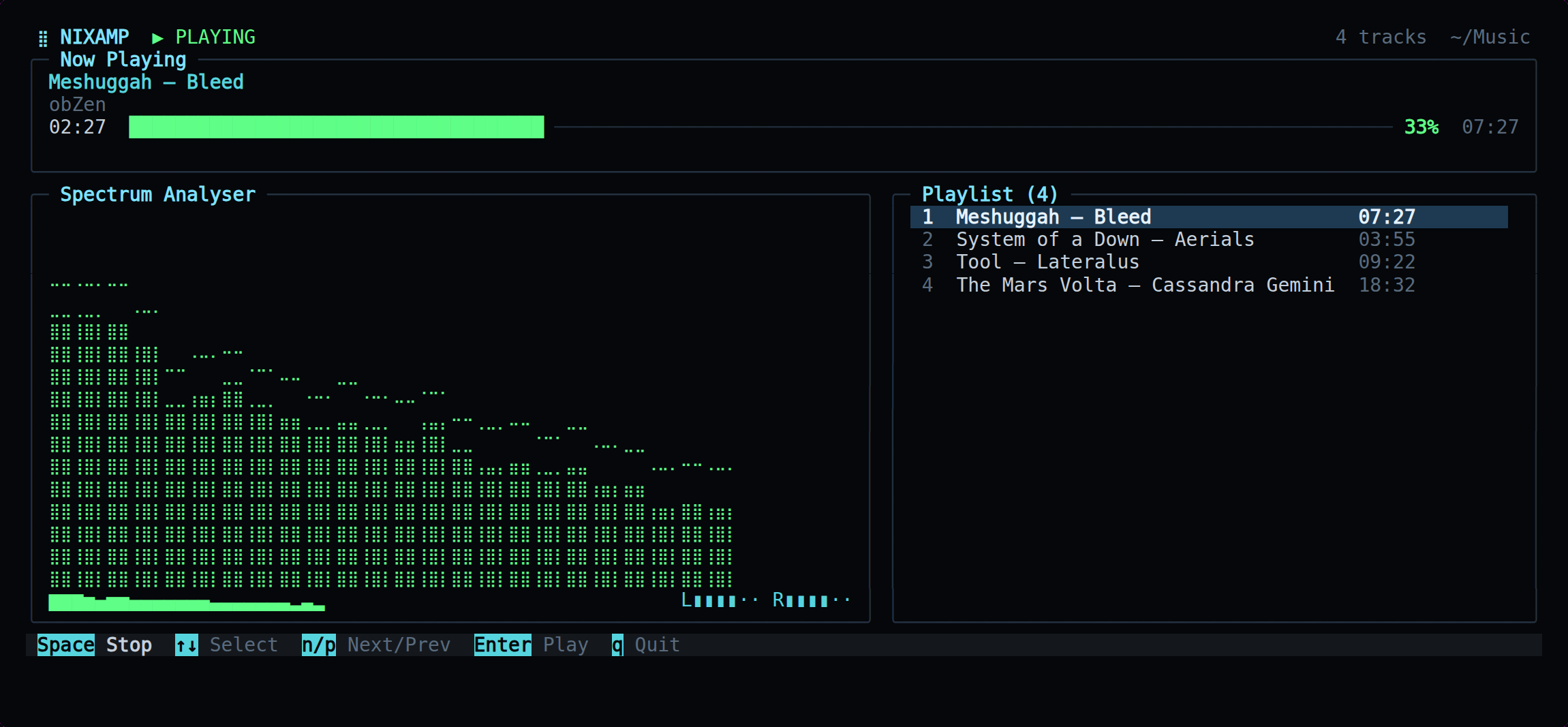Click the 'Playlist (4)' panel title
The image size is (1568, 727).
pyautogui.click(x=989, y=194)
